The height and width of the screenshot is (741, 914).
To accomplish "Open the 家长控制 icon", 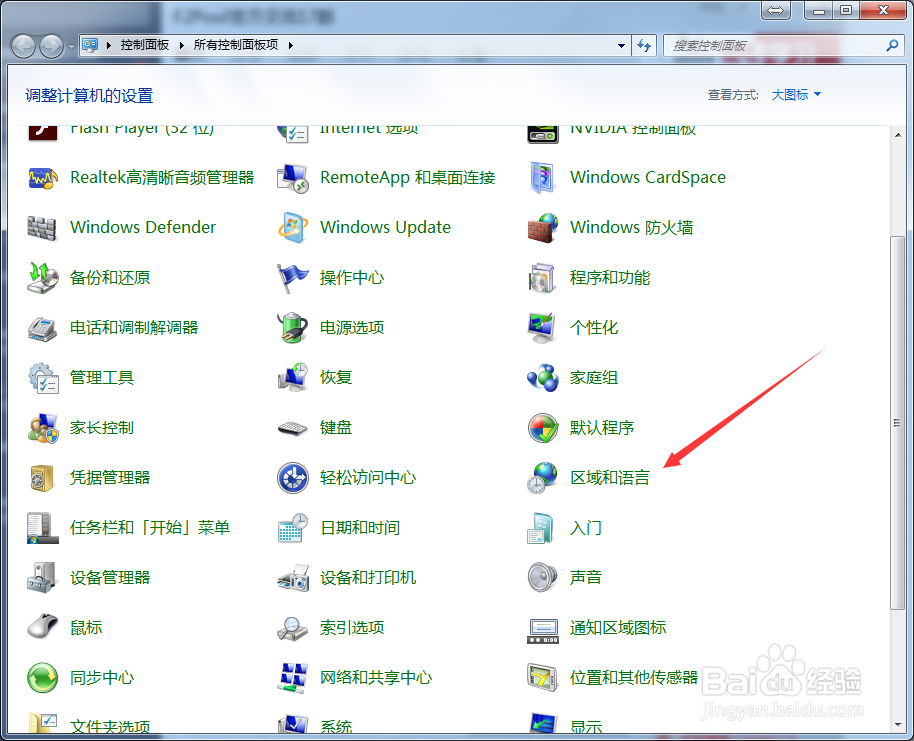I will point(43,428).
